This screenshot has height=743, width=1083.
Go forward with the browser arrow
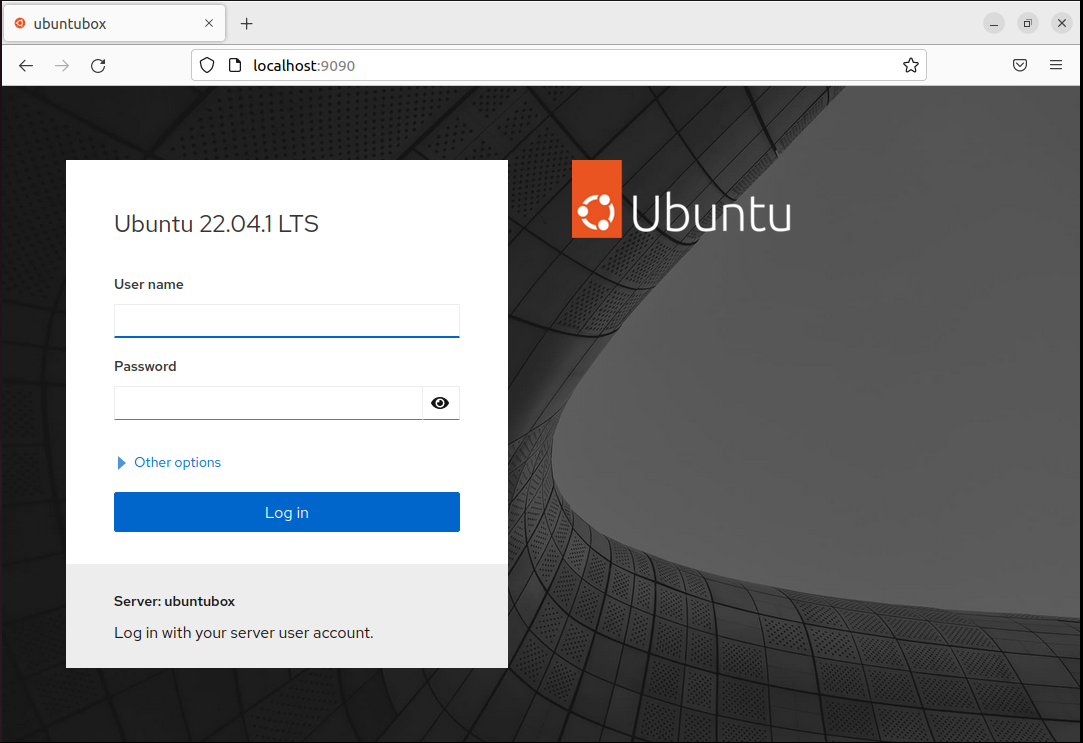point(62,66)
